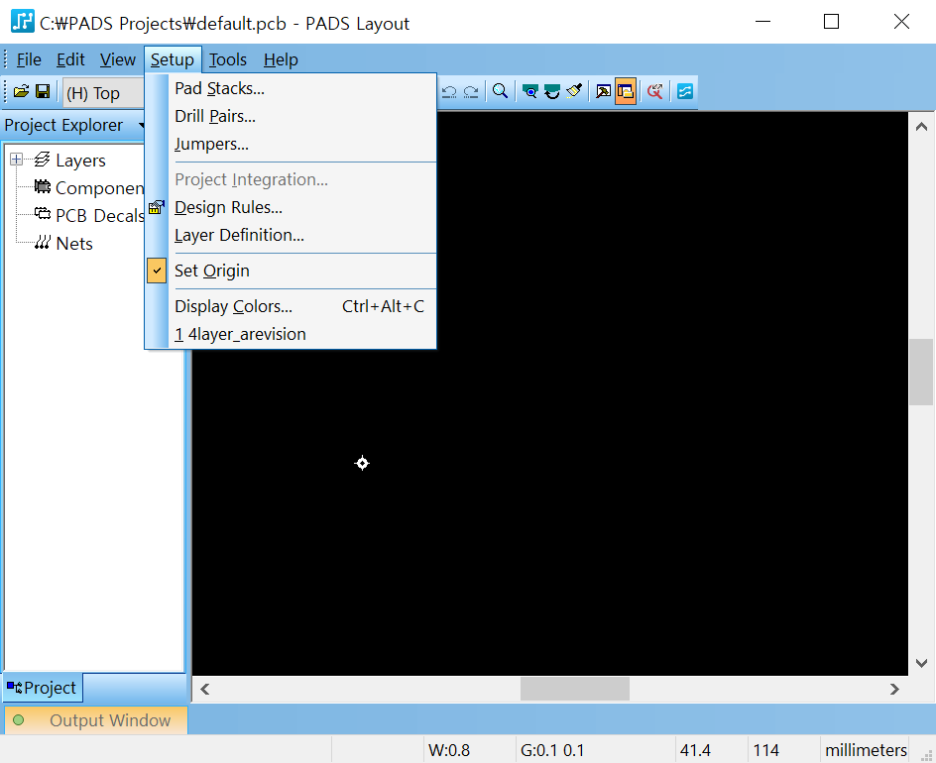Minimize the PADS Layout window
This screenshot has height=763, width=936.
click(x=763, y=21)
